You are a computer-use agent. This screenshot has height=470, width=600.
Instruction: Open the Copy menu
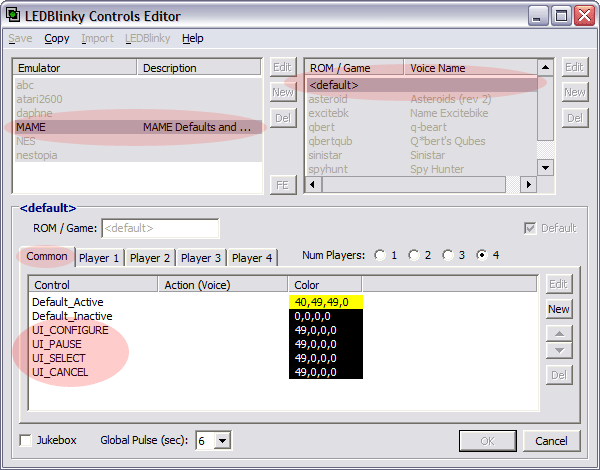(57, 38)
